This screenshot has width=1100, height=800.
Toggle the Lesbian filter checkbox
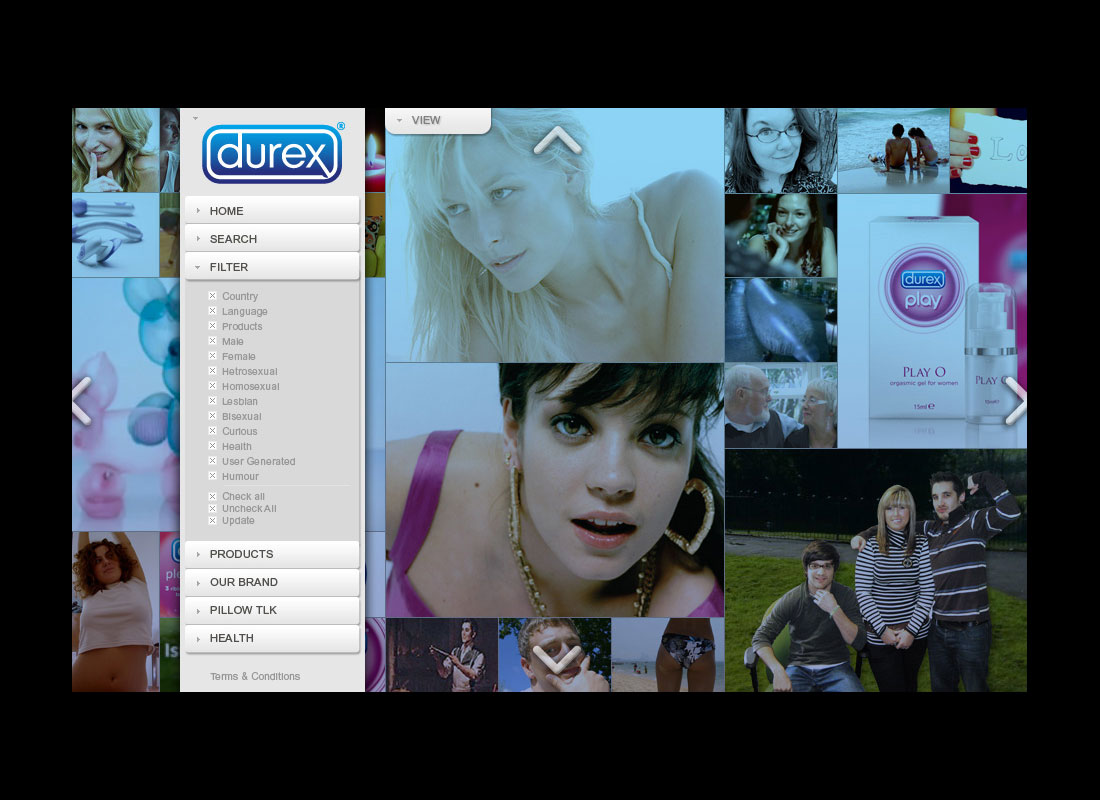pos(212,401)
